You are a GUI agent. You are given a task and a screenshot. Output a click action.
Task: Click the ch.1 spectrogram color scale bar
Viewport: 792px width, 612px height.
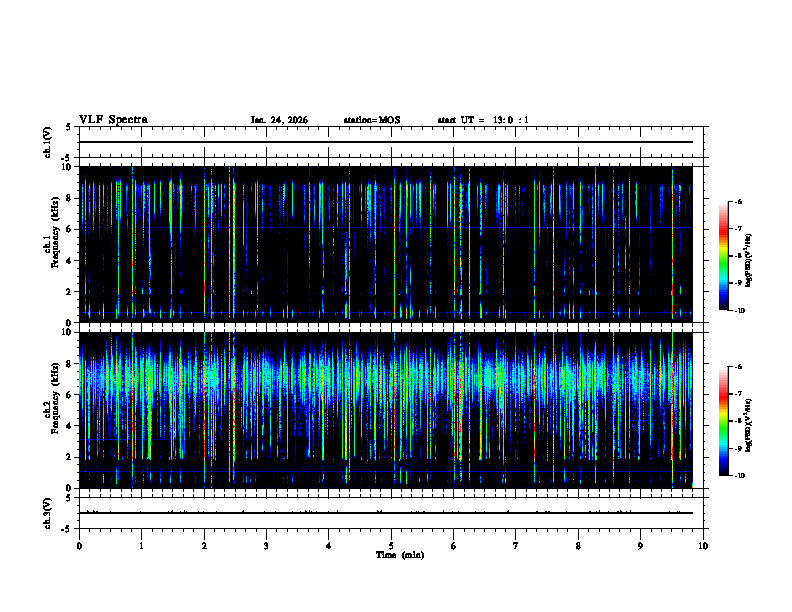[723, 256]
